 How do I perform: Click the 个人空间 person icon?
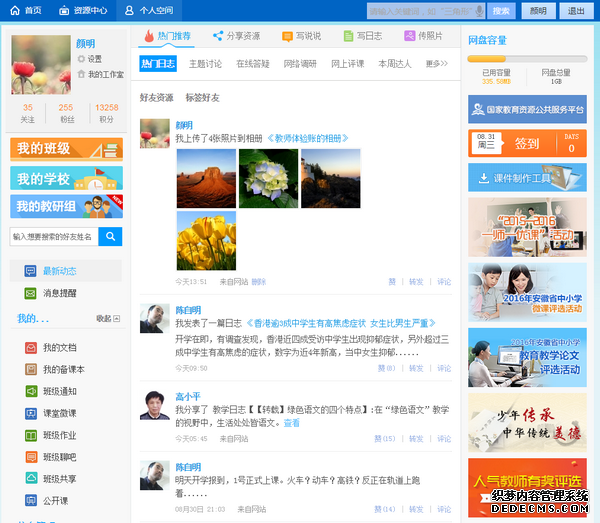(129, 10)
